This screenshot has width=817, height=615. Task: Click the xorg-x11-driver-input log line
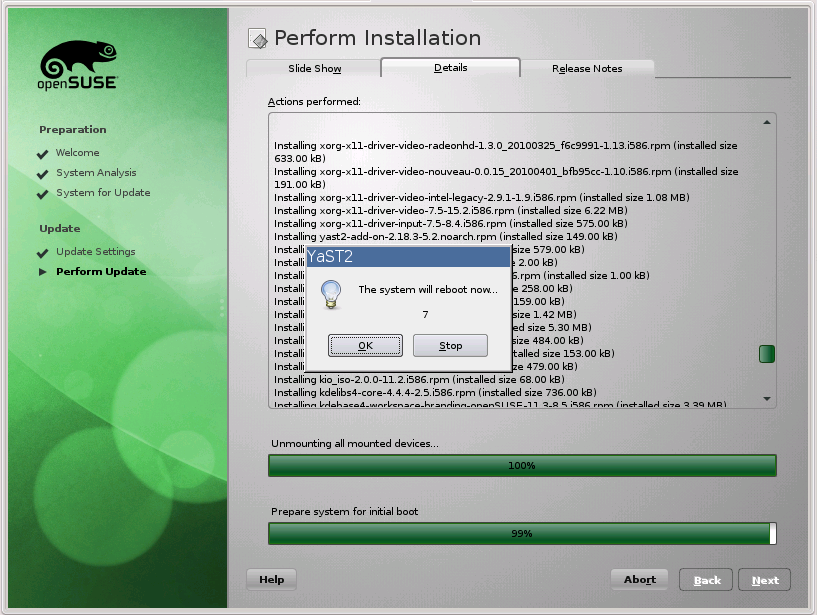click(451, 224)
